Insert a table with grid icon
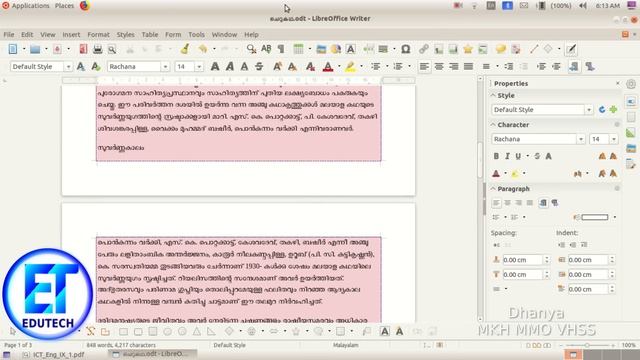The height and width of the screenshot is (360, 640). pyautogui.click(x=298, y=49)
